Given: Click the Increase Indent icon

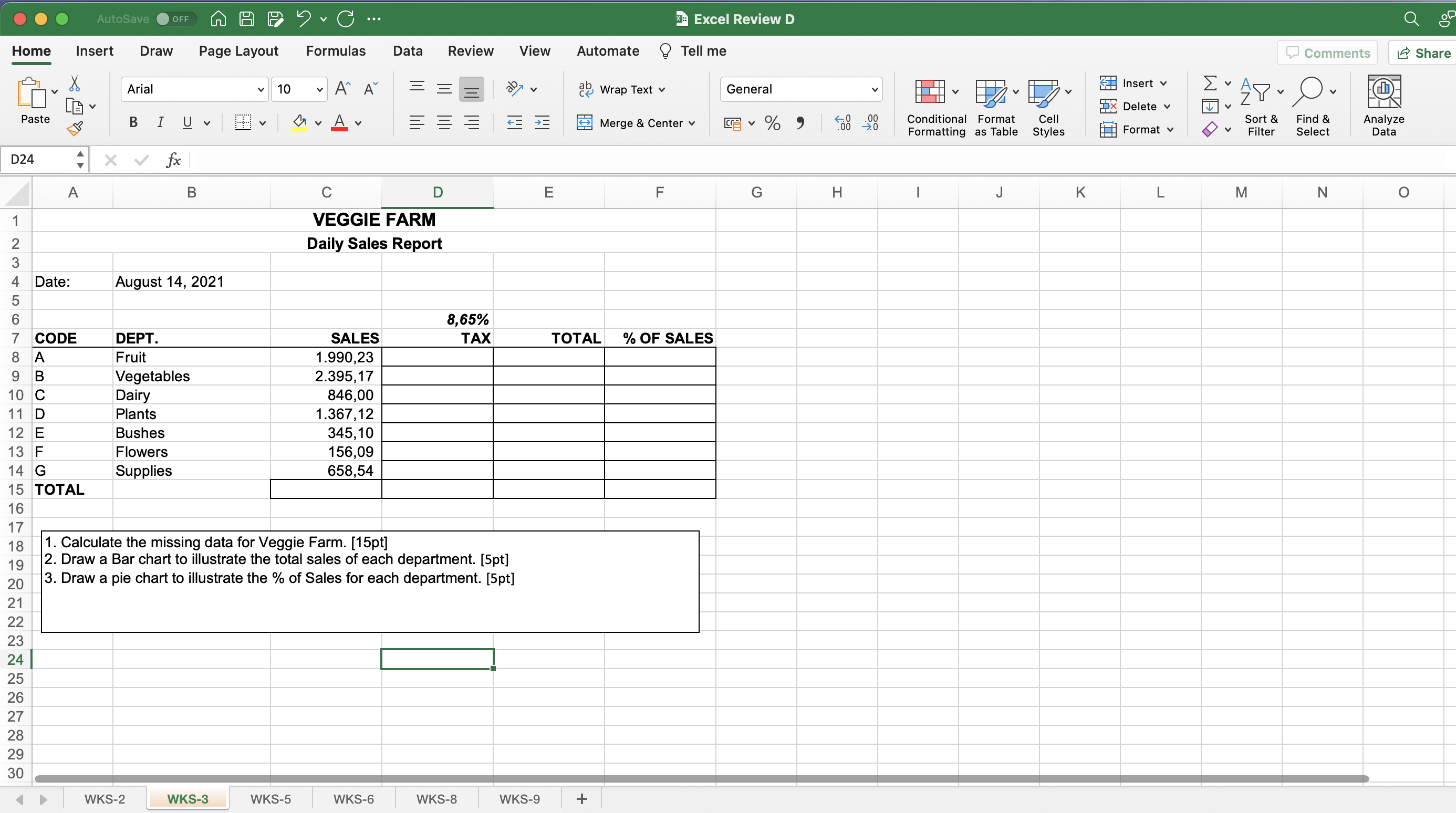Looking at the screenshot, I should click(542, 122).
